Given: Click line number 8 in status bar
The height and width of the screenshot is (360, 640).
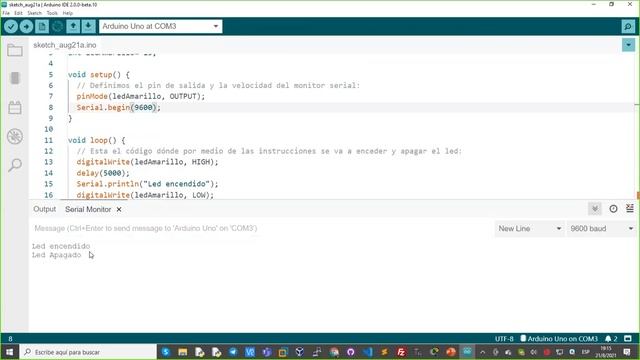Looking at the screenshot, I should click(10, 338).
